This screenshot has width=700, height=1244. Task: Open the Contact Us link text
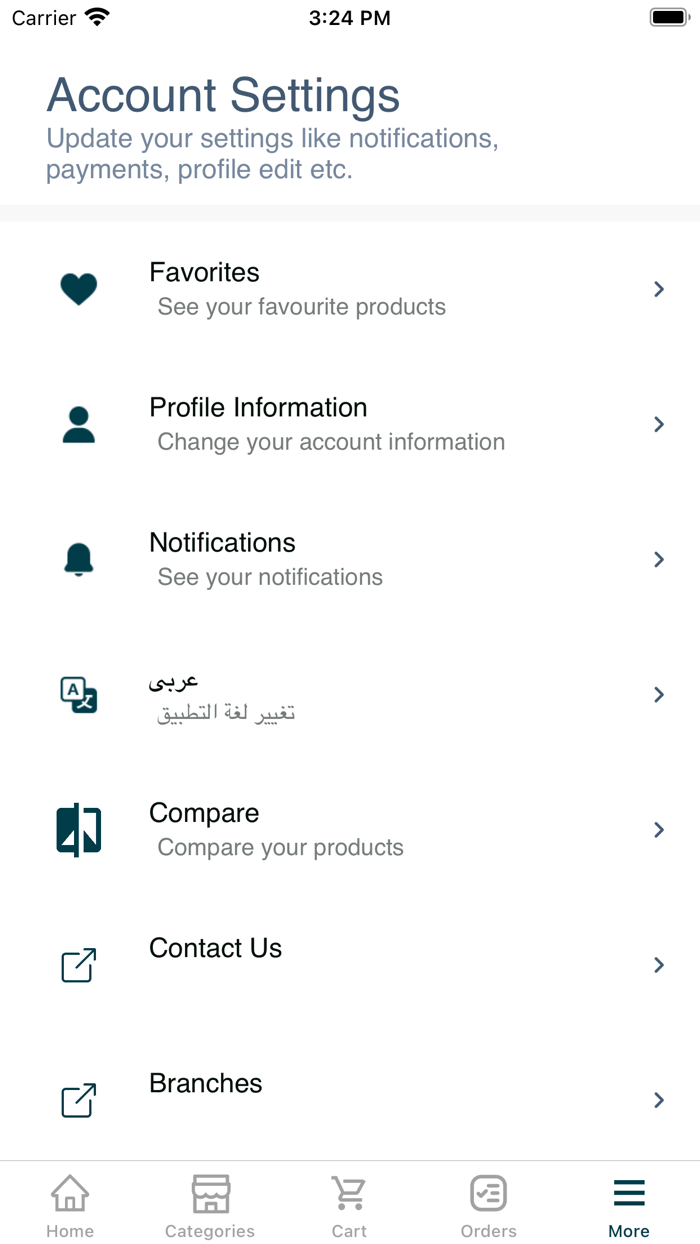click(216, 948)
